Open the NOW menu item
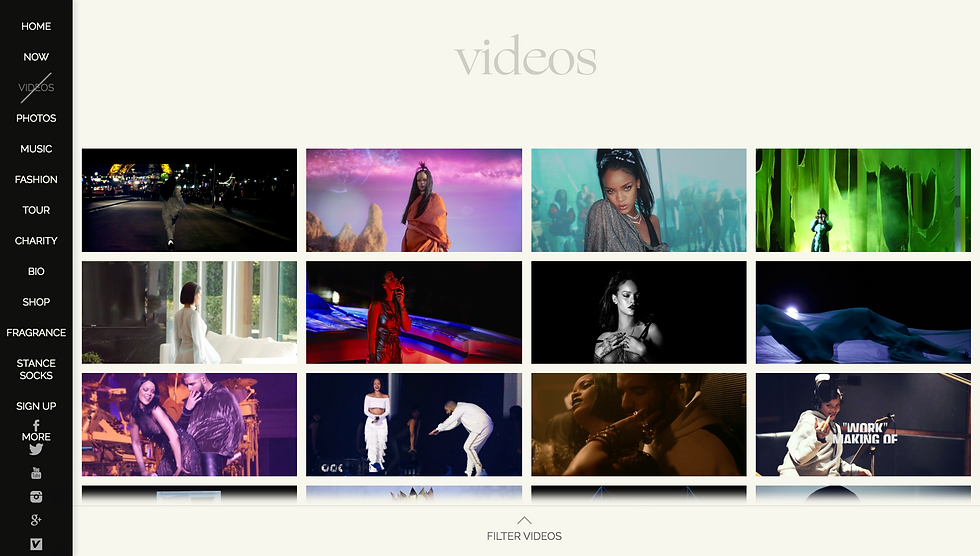The width and height of the screenshot is (980, 556). pos(36,57)
